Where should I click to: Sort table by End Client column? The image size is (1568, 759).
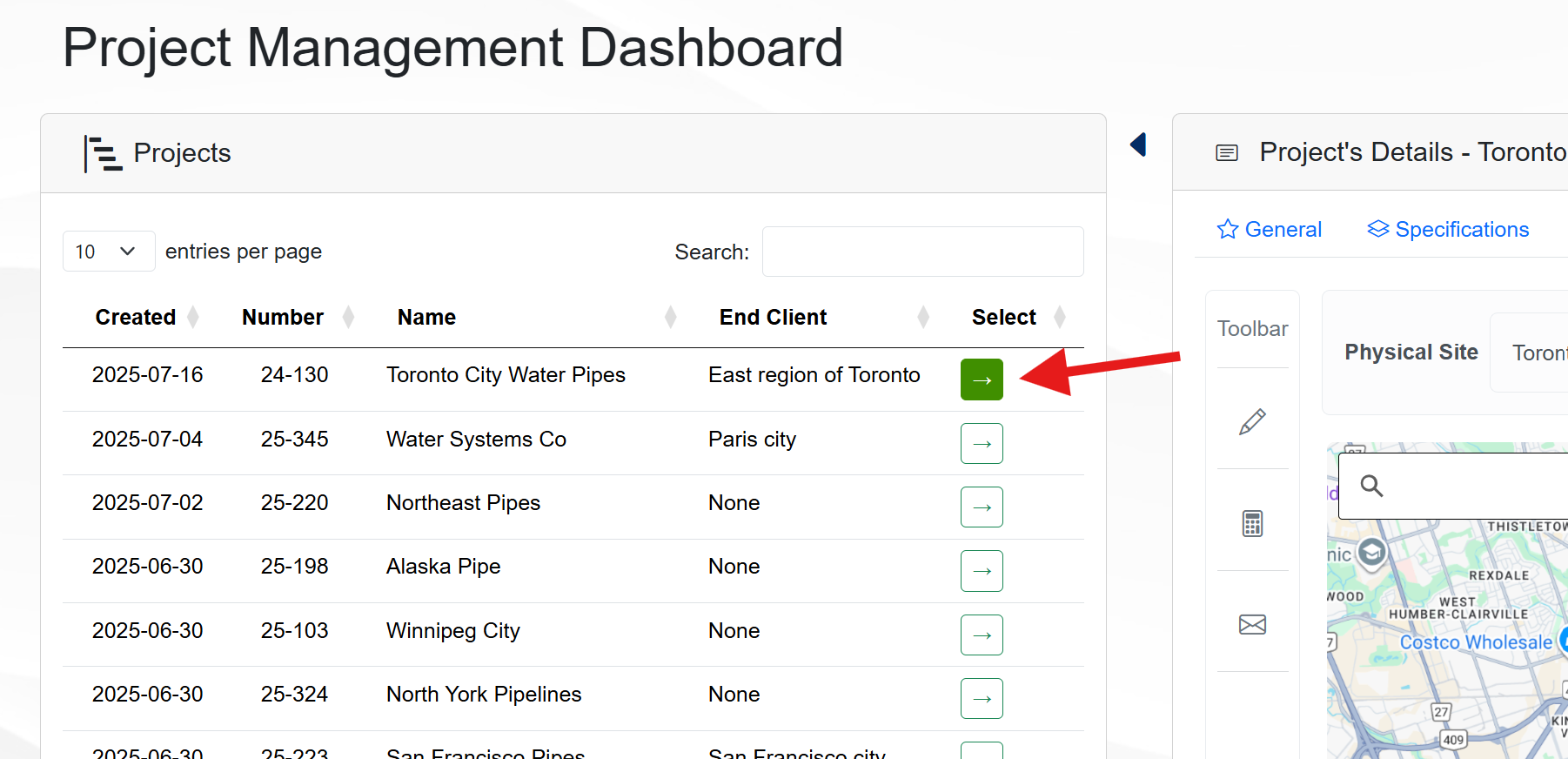[x=773, y=318]
